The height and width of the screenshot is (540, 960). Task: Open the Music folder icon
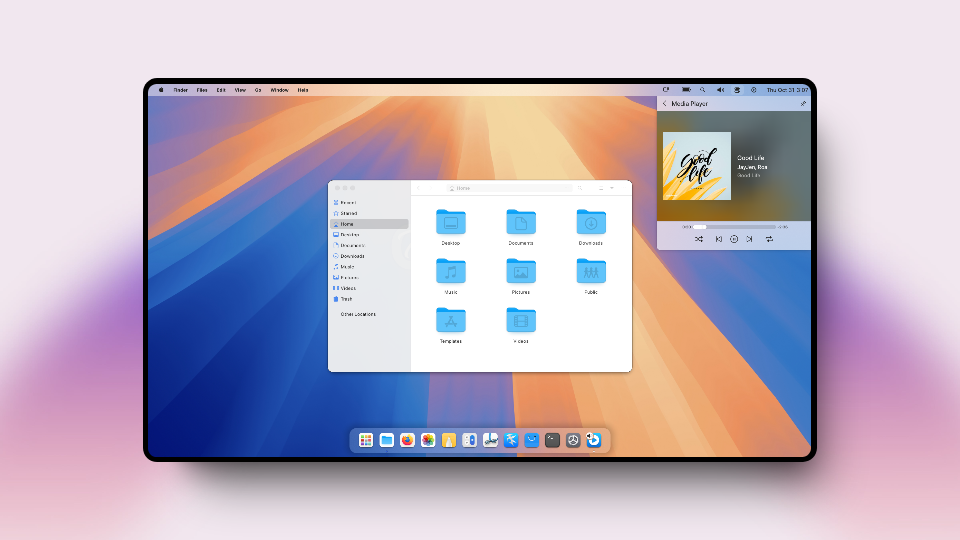[x=451, y=271]
